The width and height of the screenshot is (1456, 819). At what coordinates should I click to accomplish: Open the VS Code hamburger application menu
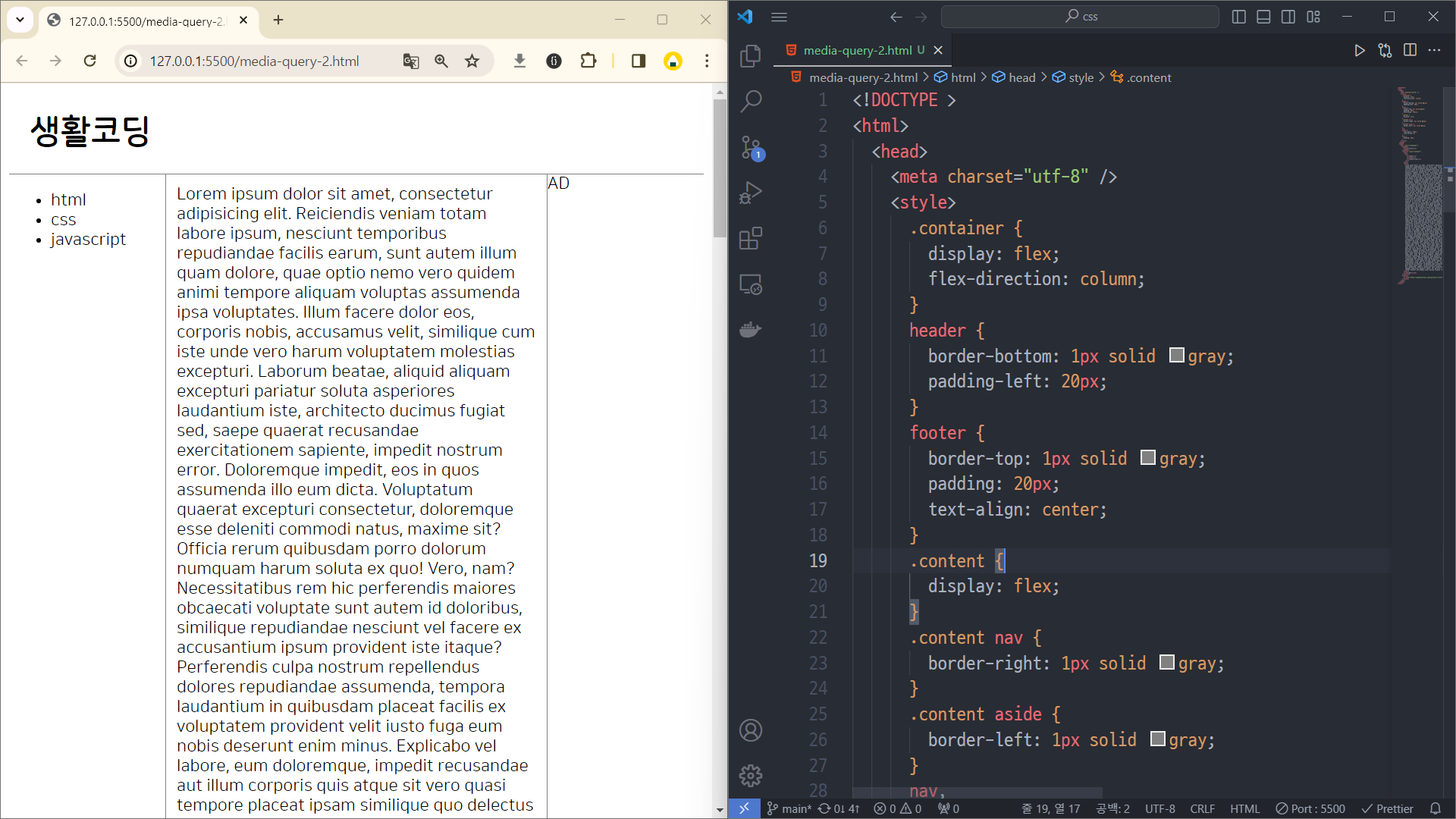coord(779,17)
